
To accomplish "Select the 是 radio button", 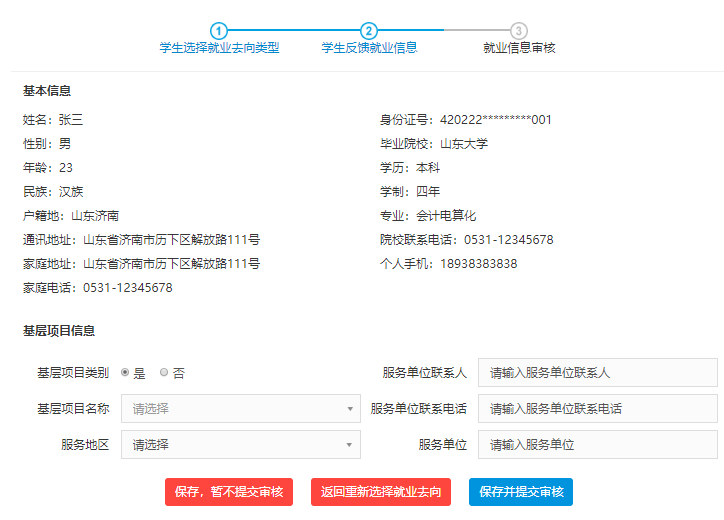I will 125,373.
